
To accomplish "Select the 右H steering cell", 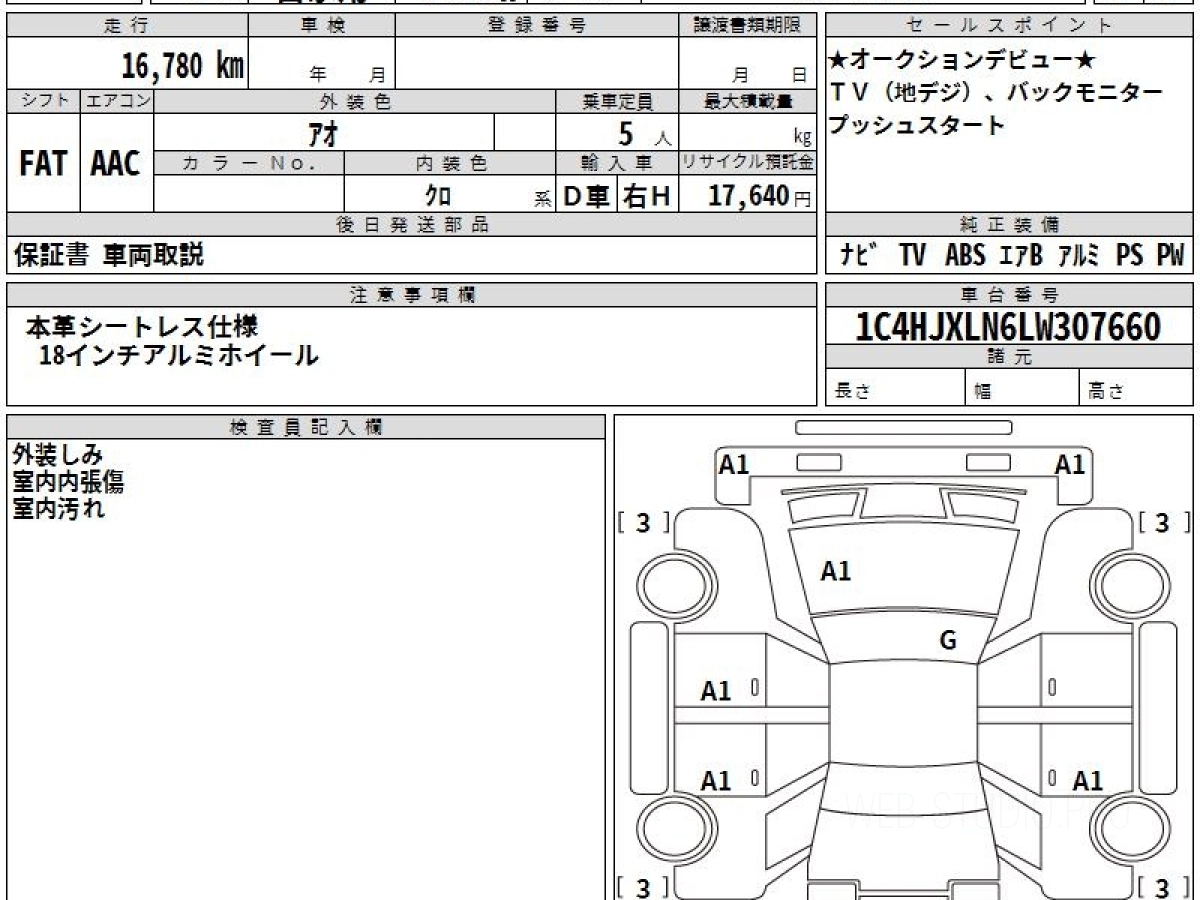I will 648,196.
